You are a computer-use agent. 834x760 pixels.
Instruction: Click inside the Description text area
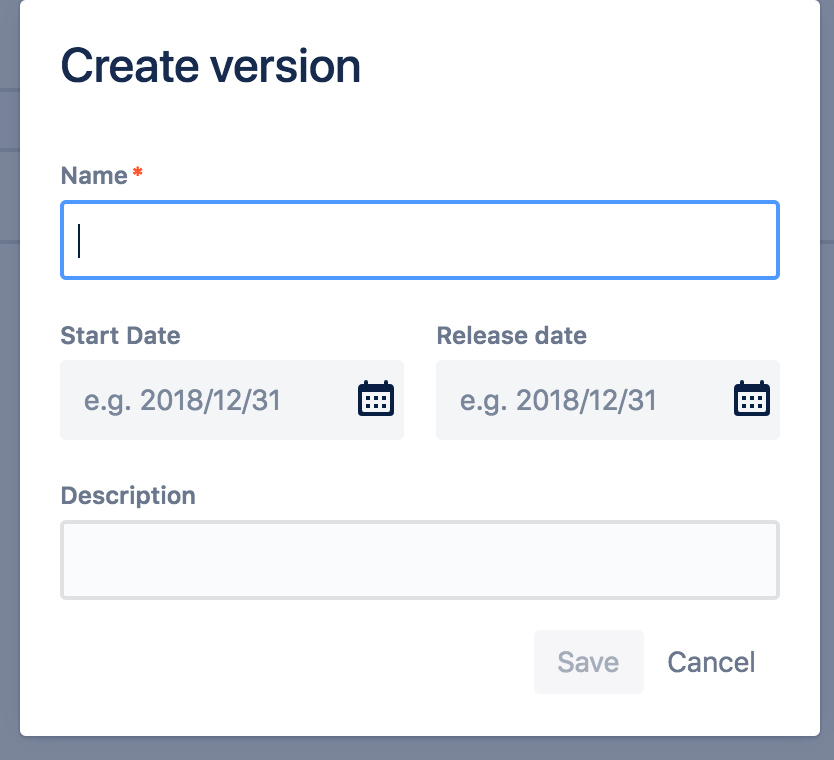[420, 558]
